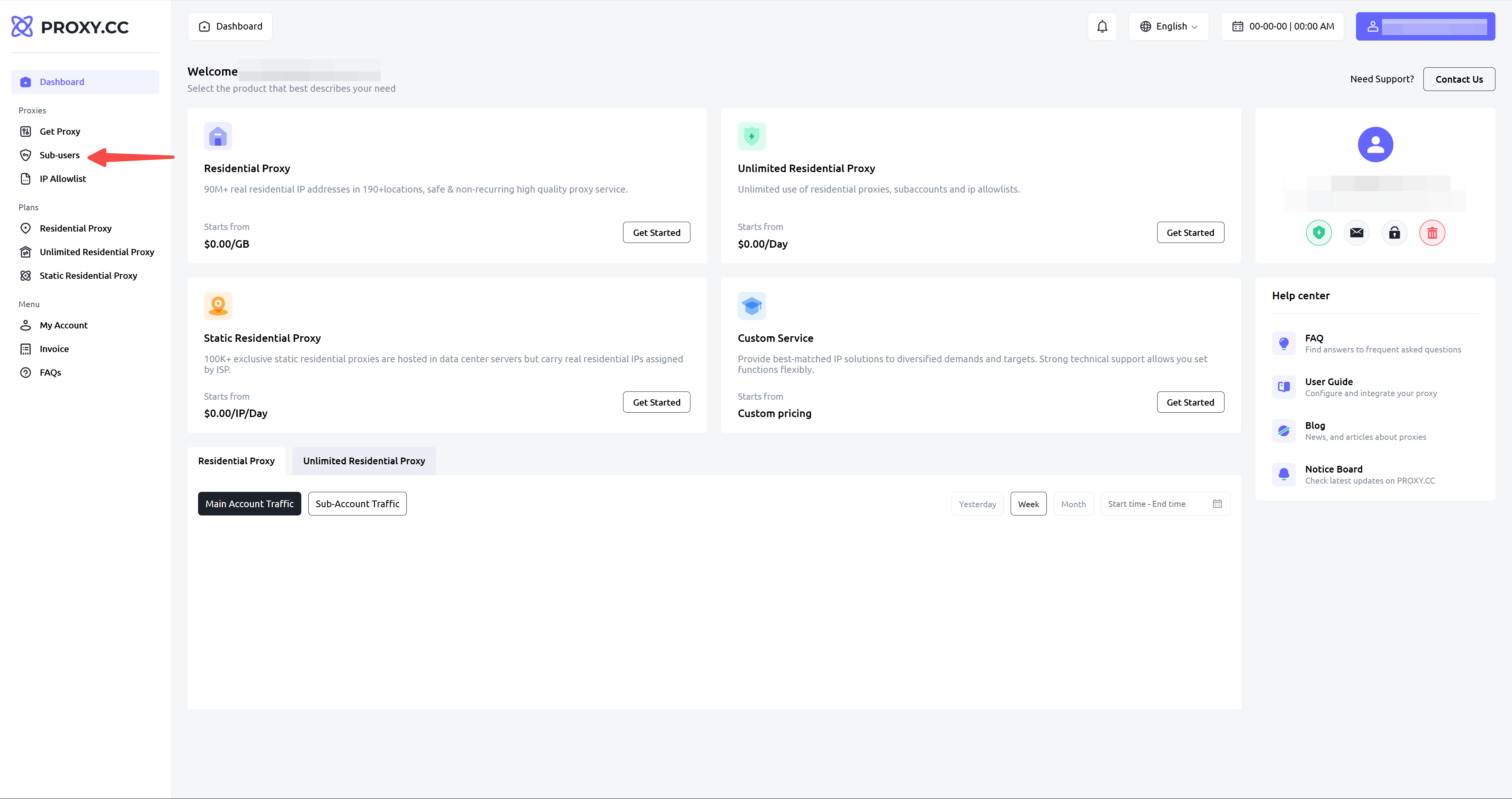Click the round user avatar in profile card
The height and width of the screenshot is (799, 1512).
point(1375,145)
